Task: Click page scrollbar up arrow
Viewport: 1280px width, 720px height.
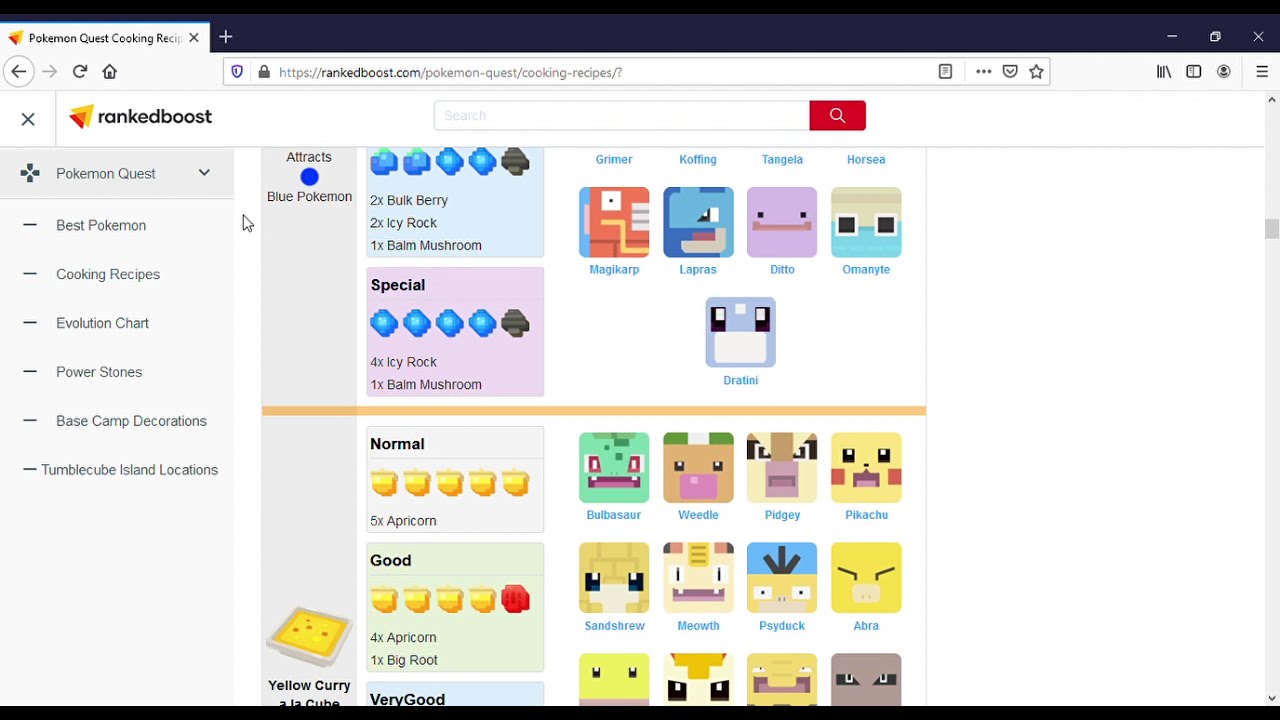Action: (1272, 99)
